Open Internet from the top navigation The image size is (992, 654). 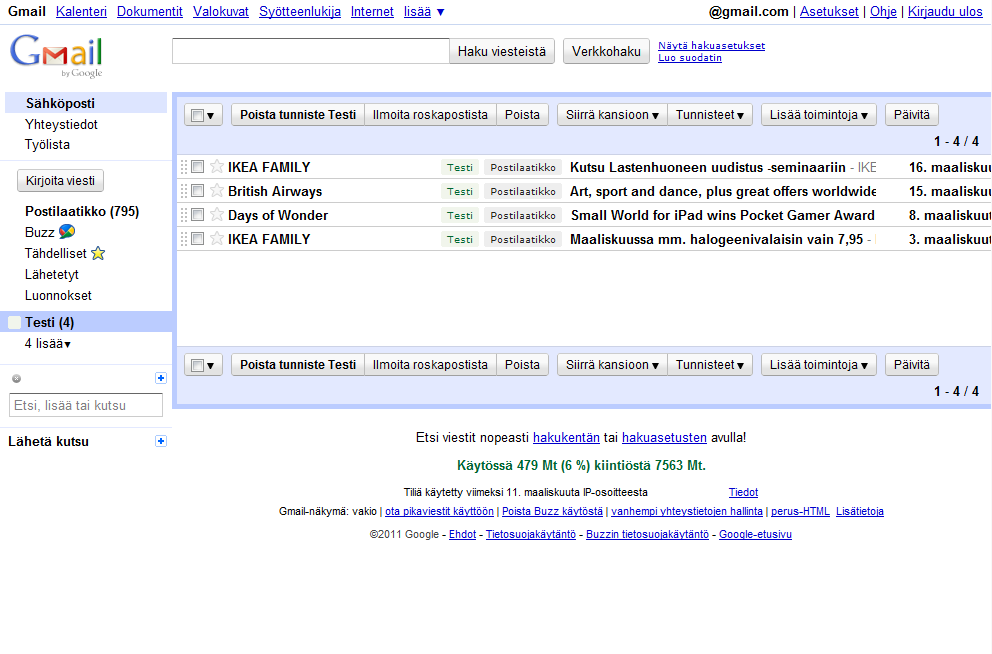[x=372, y=11]
